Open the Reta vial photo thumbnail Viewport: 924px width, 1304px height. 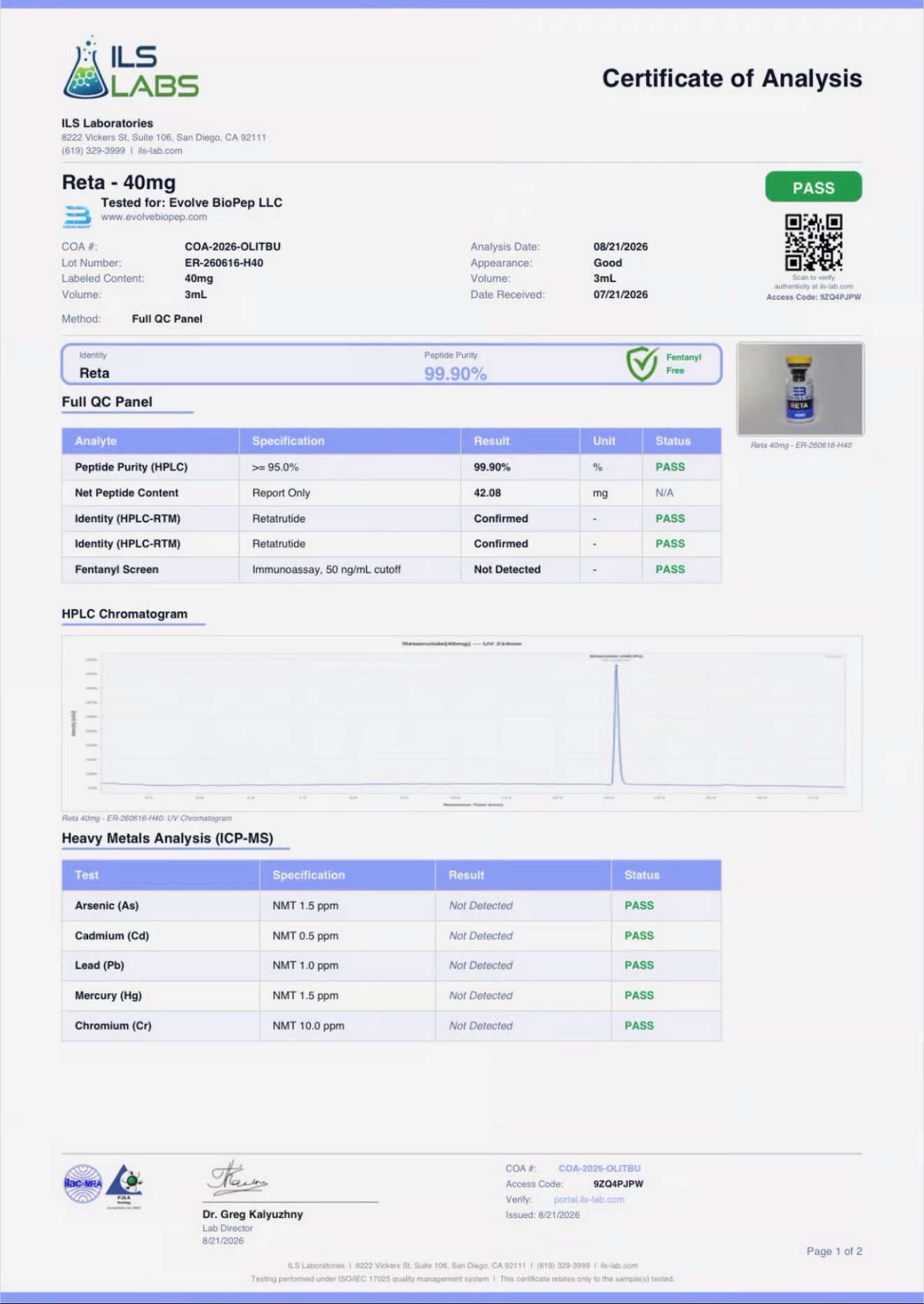coord(800,389)
